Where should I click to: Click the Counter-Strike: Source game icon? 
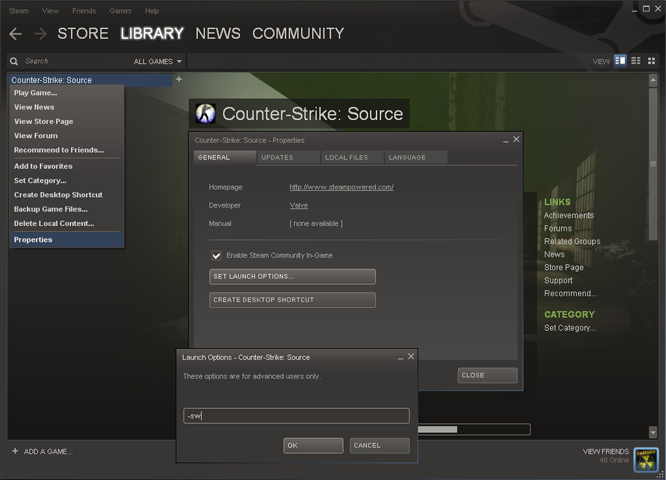[205, 113]
